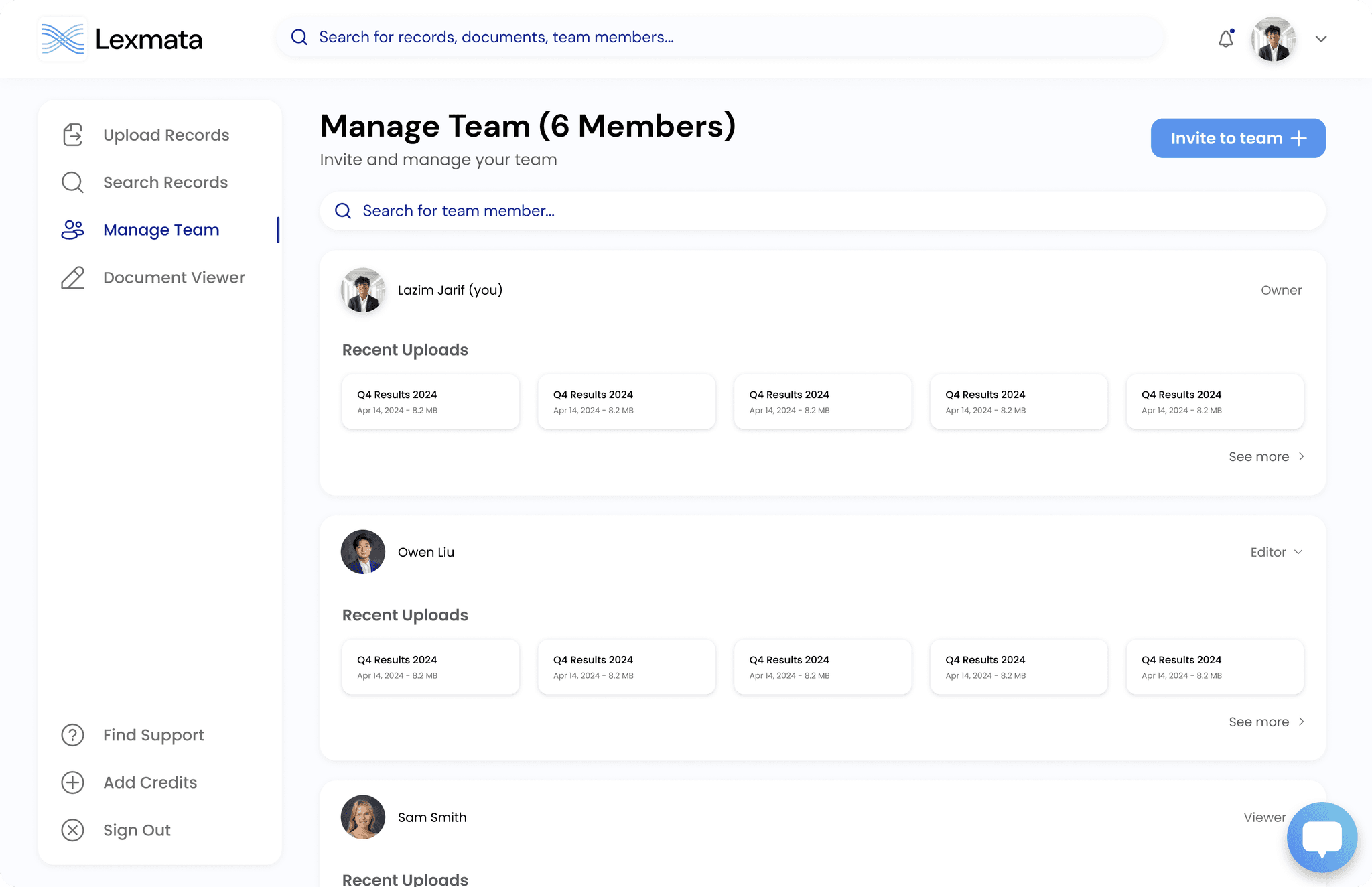Open Owen Liu's first Q4 Results card
Image resolution: width=1372 pixels, height=887 pixels.
pyautogui.click(x=430, y=667)
